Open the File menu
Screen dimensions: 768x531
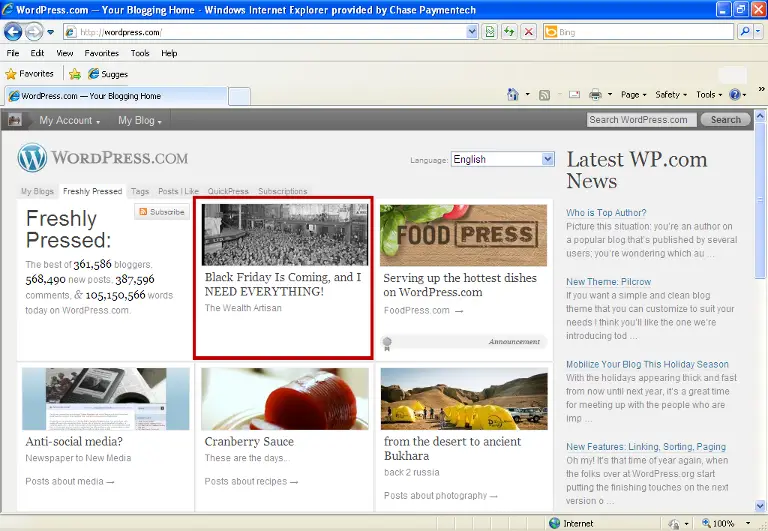[x=13, y=53]
